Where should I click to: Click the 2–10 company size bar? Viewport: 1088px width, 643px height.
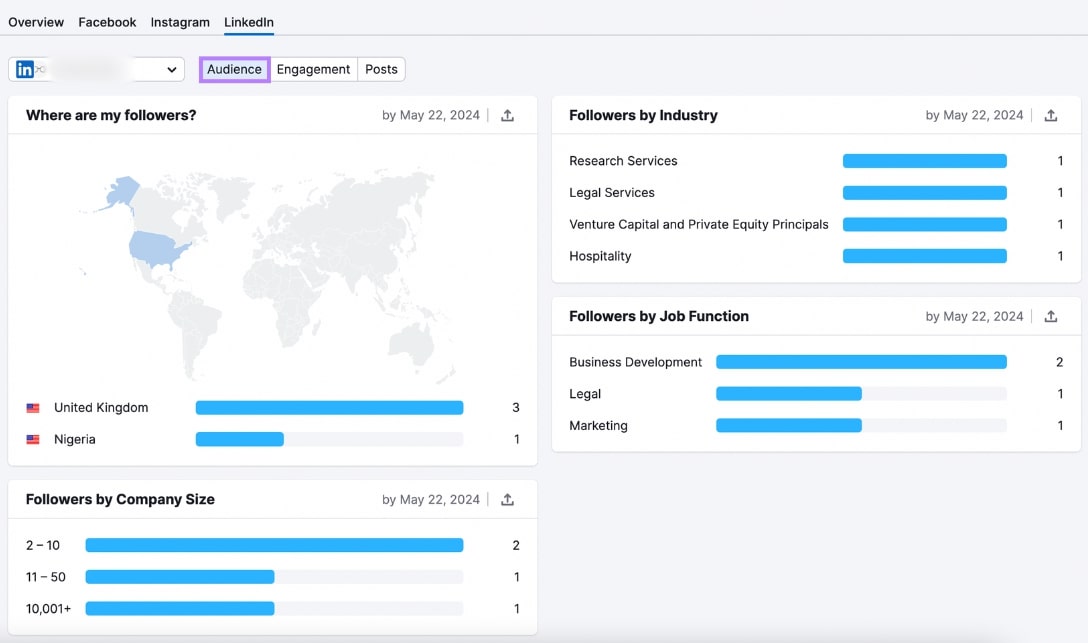tap(273, 545)
